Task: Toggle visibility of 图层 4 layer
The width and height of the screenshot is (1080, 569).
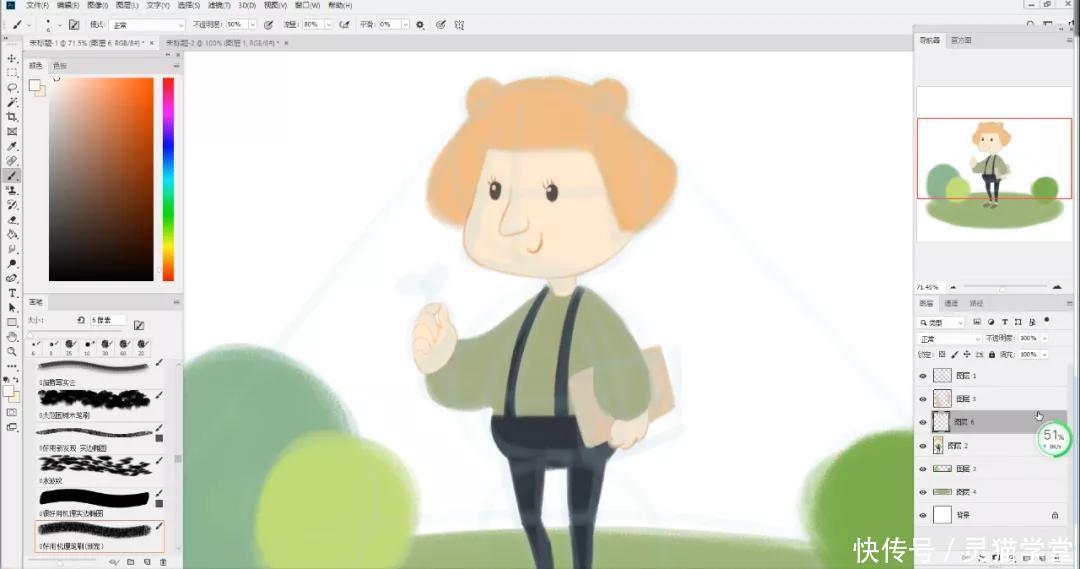Action: pyautogui.click(x=923, y=492)
